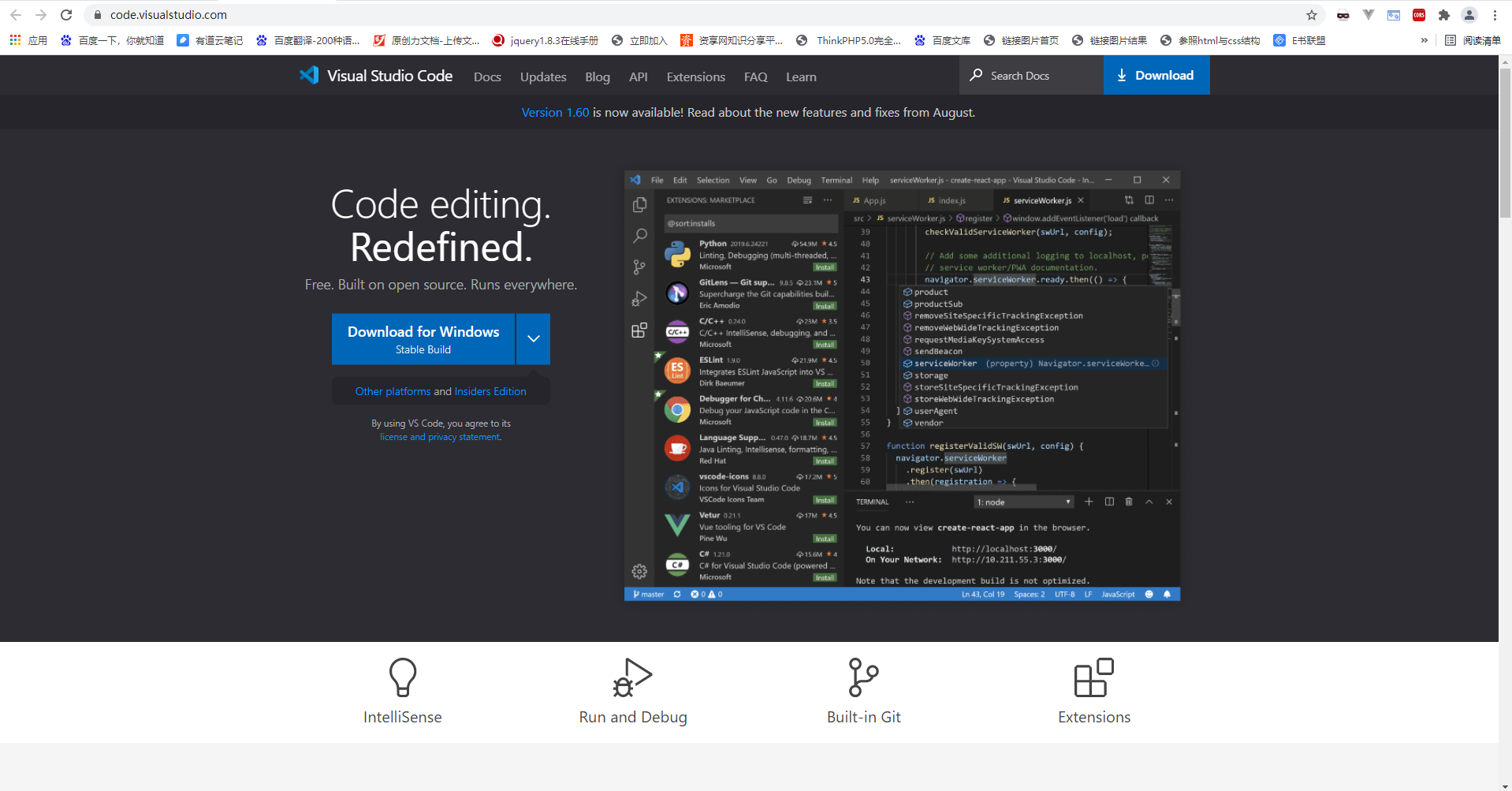Click the VS Code editor screenshot image

pyautogui.click(x=902, y=386)
